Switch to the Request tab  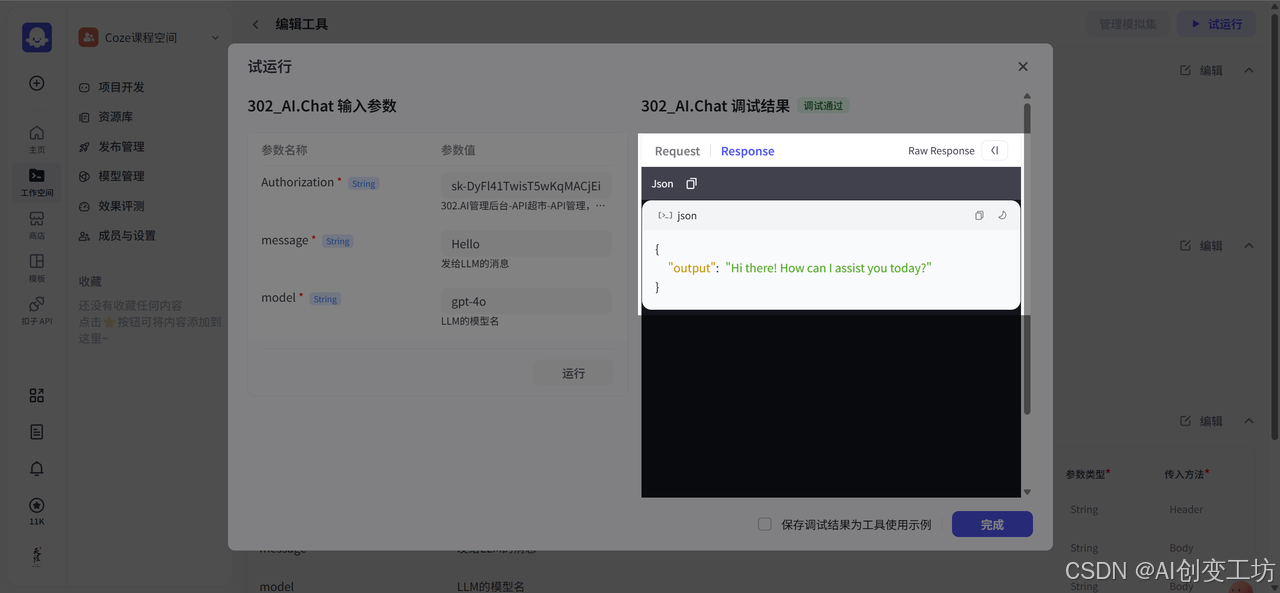pos(677,151)
